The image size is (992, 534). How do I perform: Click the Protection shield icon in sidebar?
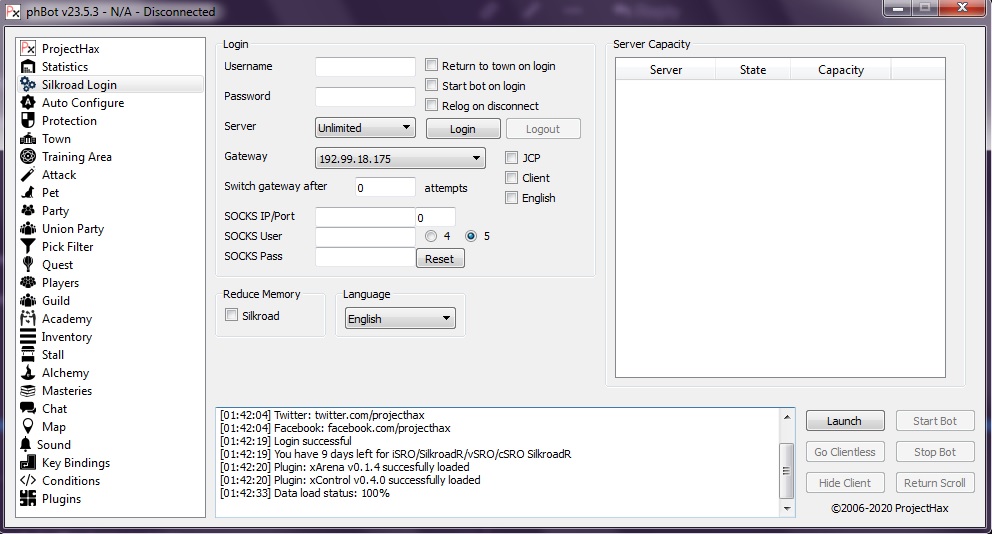coord(28,121)
